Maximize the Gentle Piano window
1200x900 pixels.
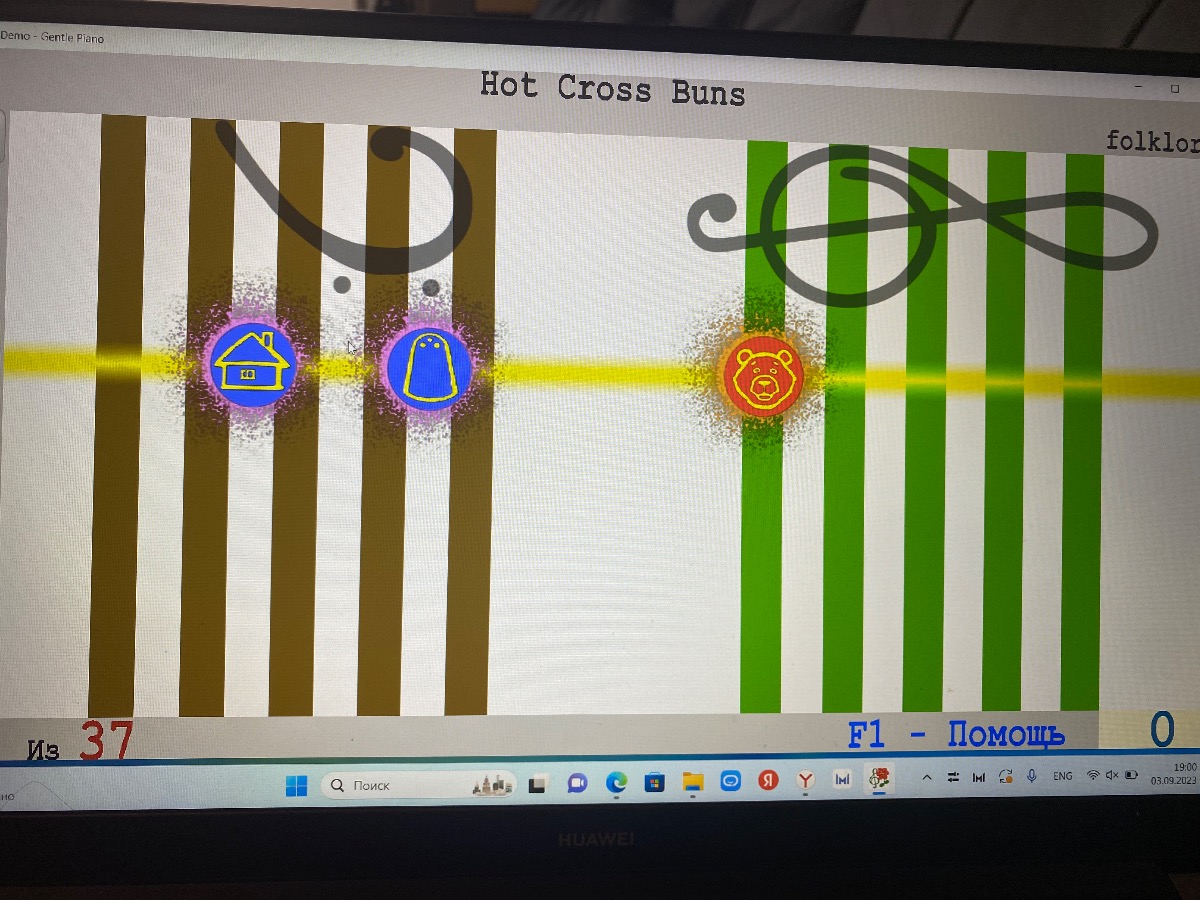coord(1176,88)
